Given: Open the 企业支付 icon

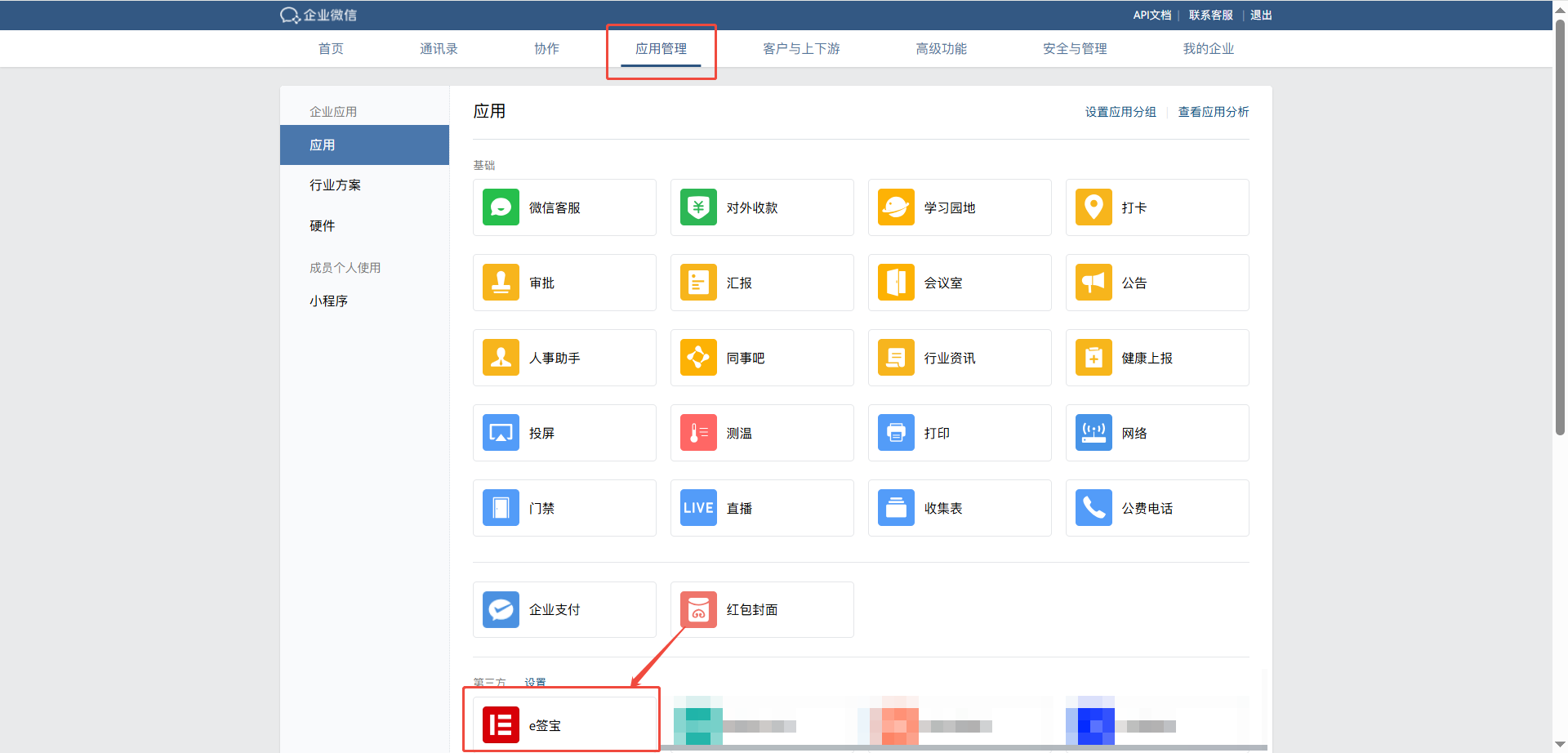Looking at the screenshot, I should [x=501, y=609].
